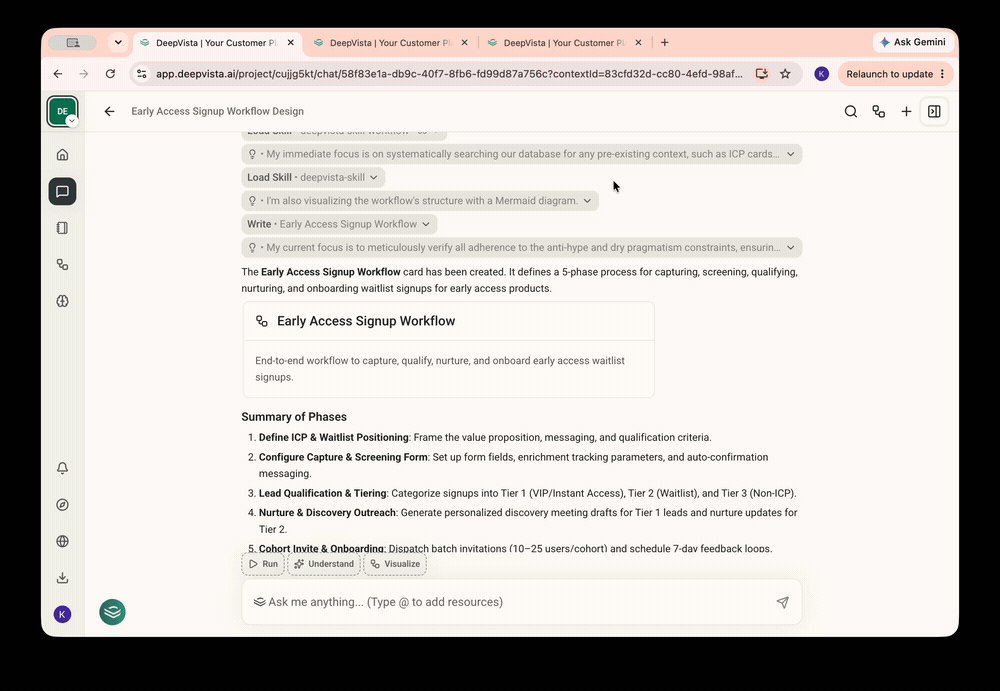Click the workflow icon in chat header

coord(879,112)
